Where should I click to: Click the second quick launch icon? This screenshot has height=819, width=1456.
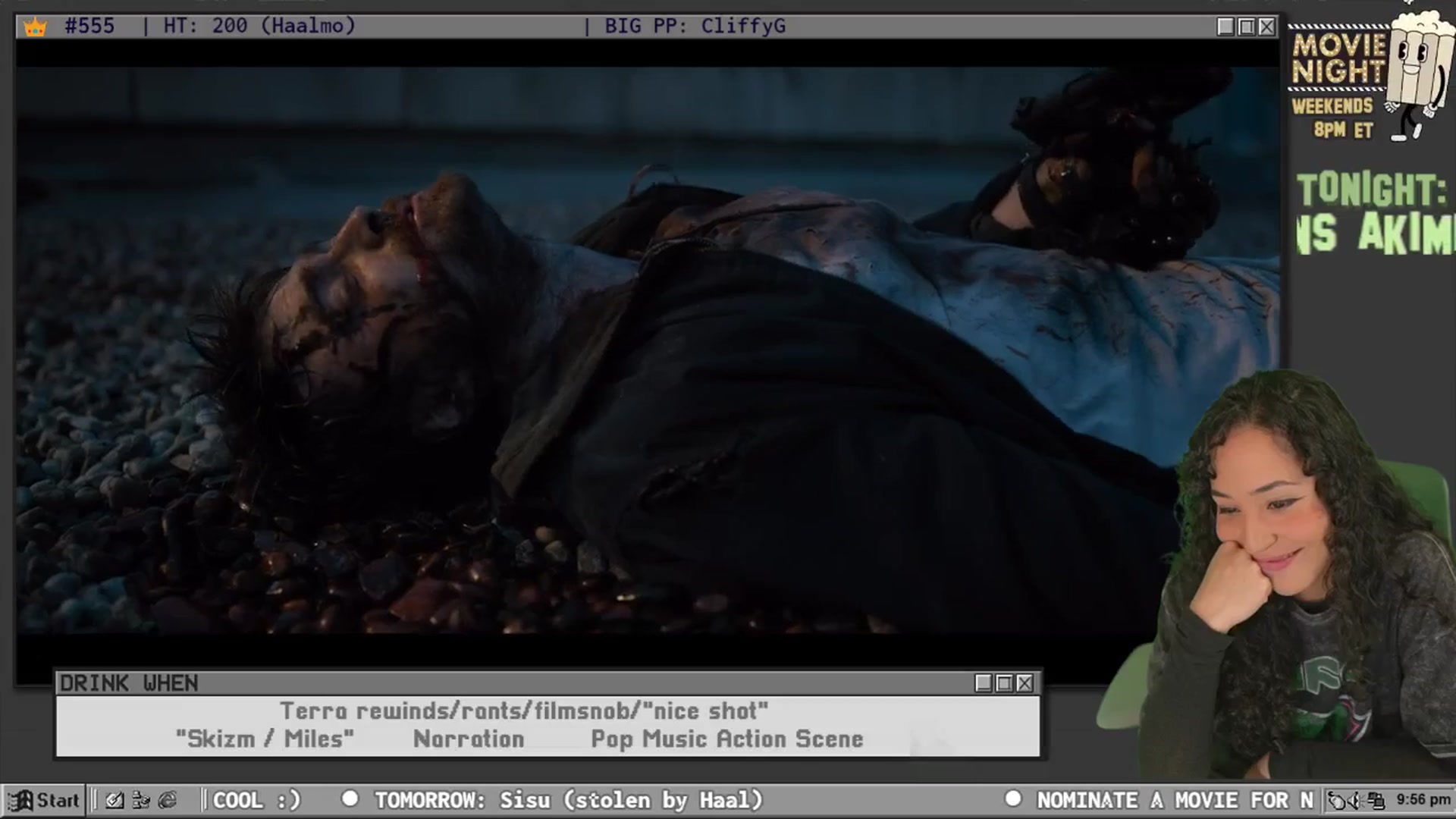click(141, 800)
